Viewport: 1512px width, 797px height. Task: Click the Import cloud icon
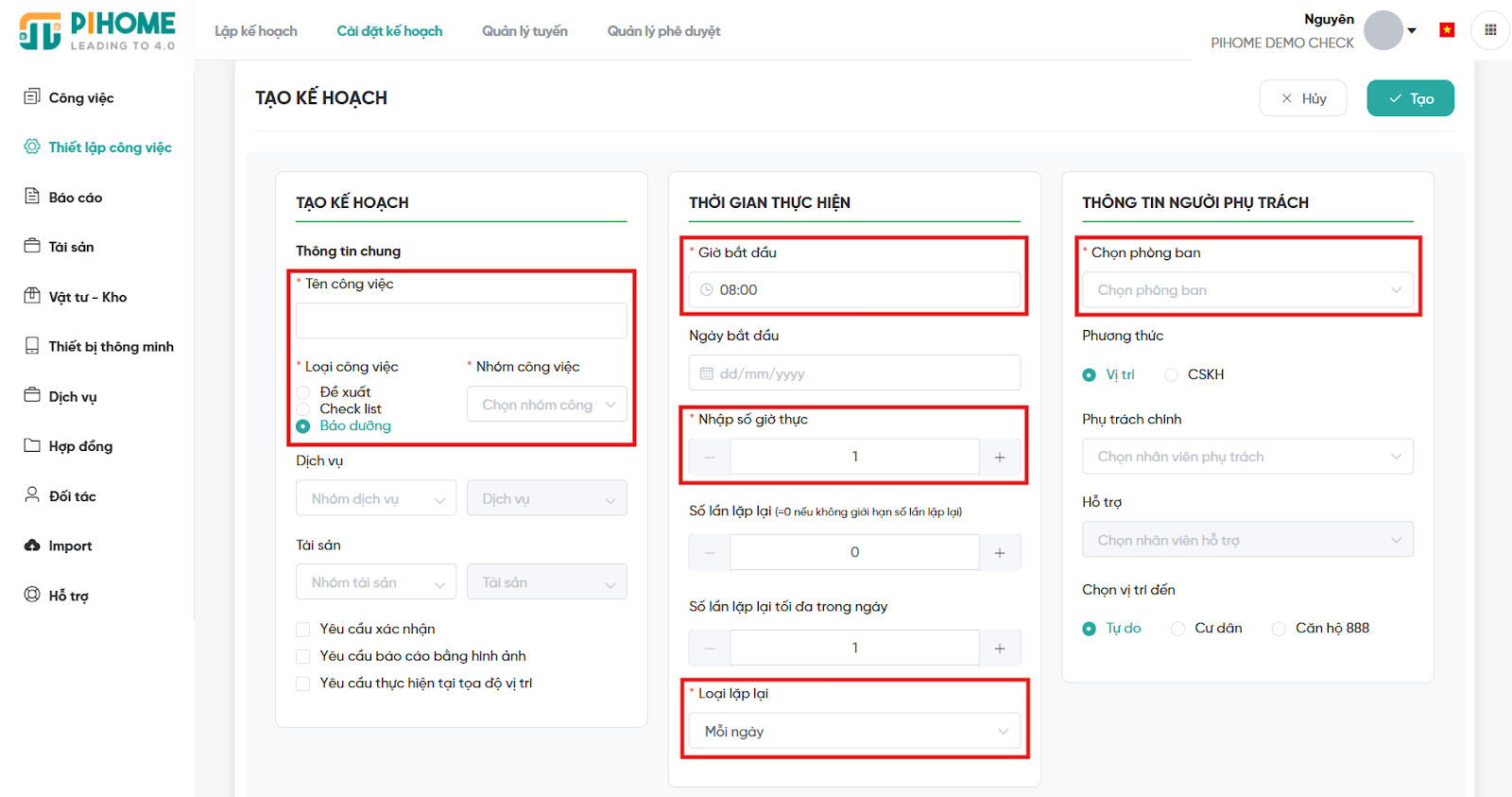click(x=32, y=546)
